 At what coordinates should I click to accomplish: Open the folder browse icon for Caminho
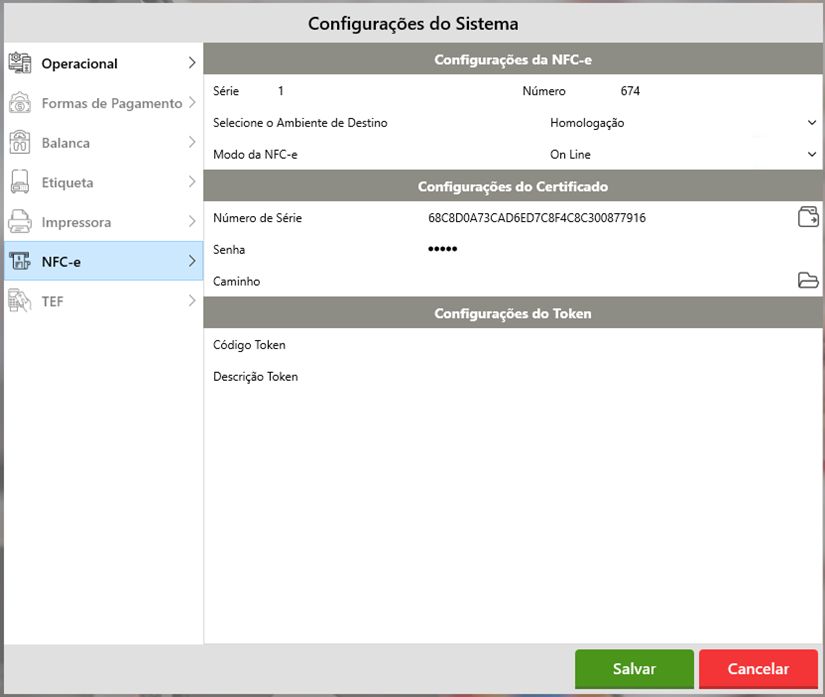[808, 281]
